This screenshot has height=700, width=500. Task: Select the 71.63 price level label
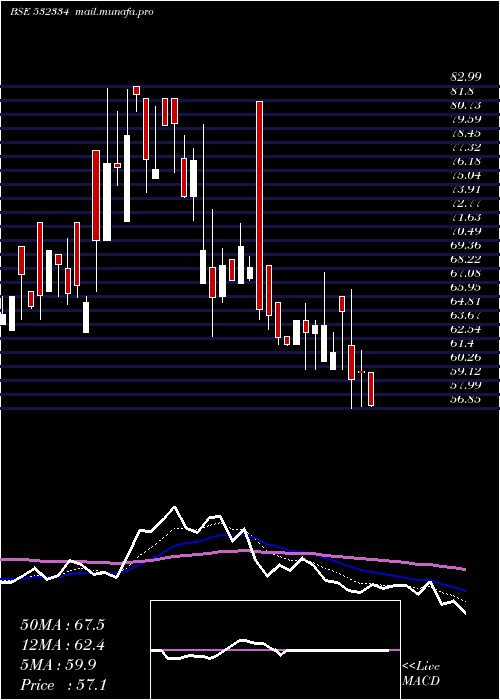coord(466,217)
